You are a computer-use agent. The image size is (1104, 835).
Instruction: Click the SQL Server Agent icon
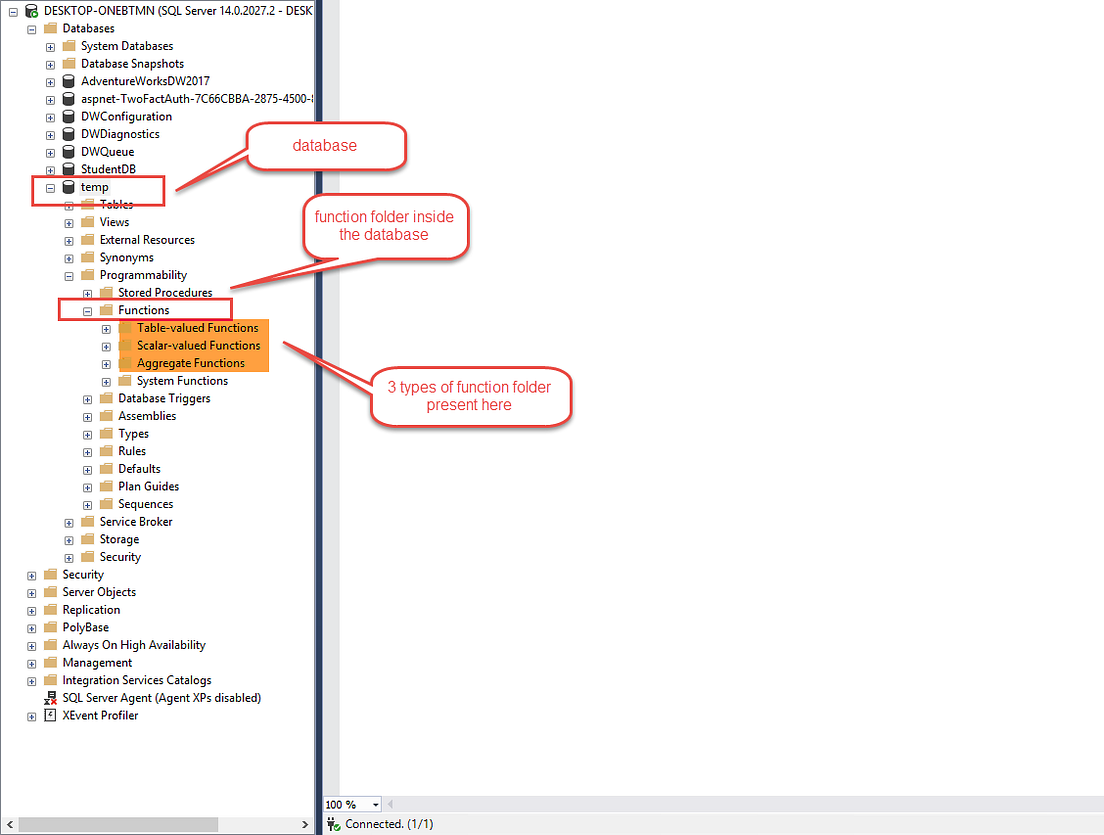click(50, 698)
